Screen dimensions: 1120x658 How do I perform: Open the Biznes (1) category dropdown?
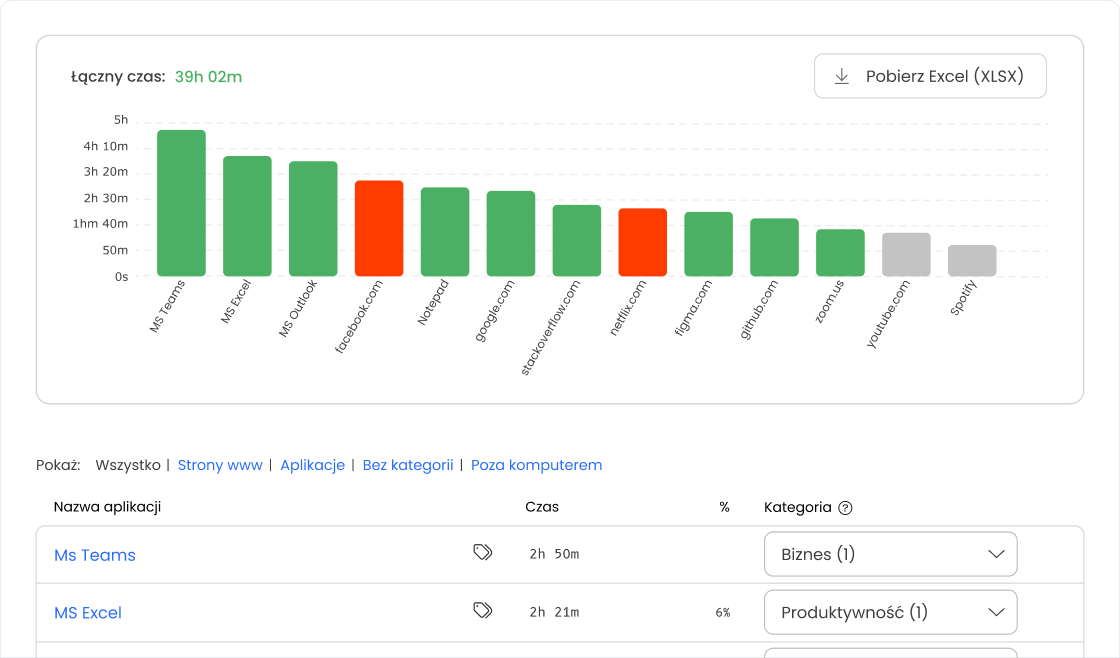tap(890, 554)
